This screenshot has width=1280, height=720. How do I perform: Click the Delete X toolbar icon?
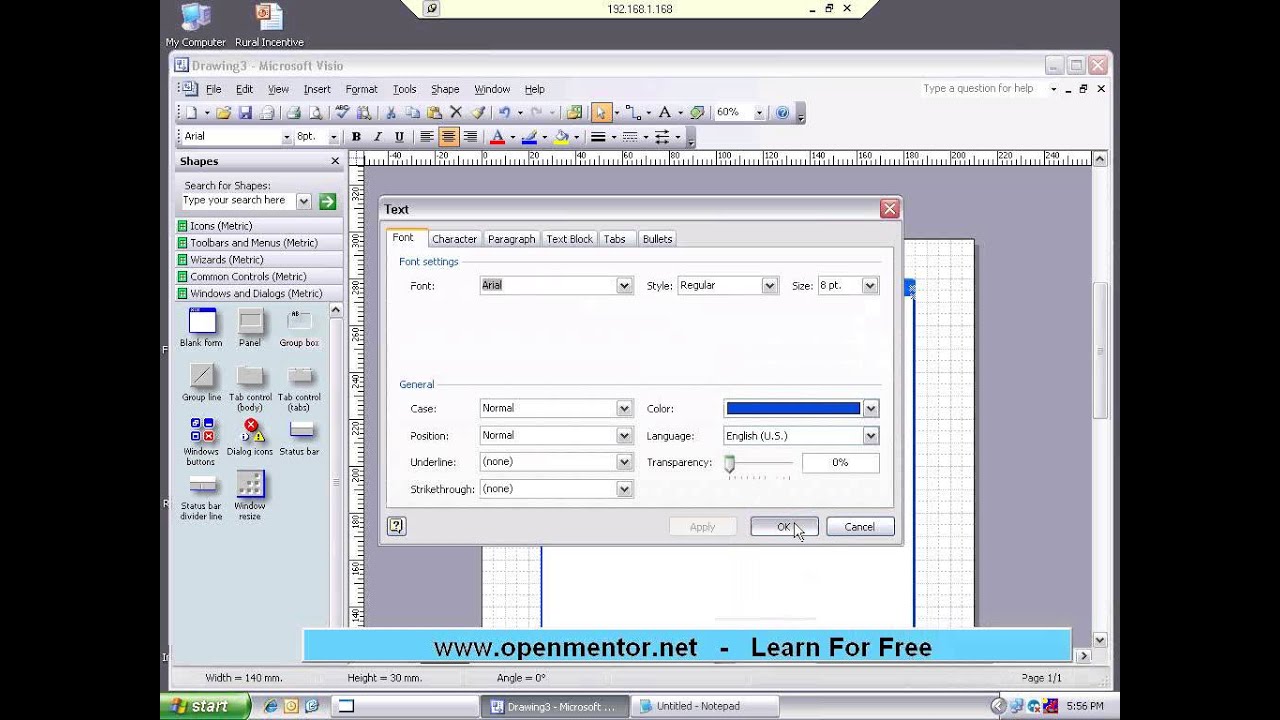[x=456, y=113]
